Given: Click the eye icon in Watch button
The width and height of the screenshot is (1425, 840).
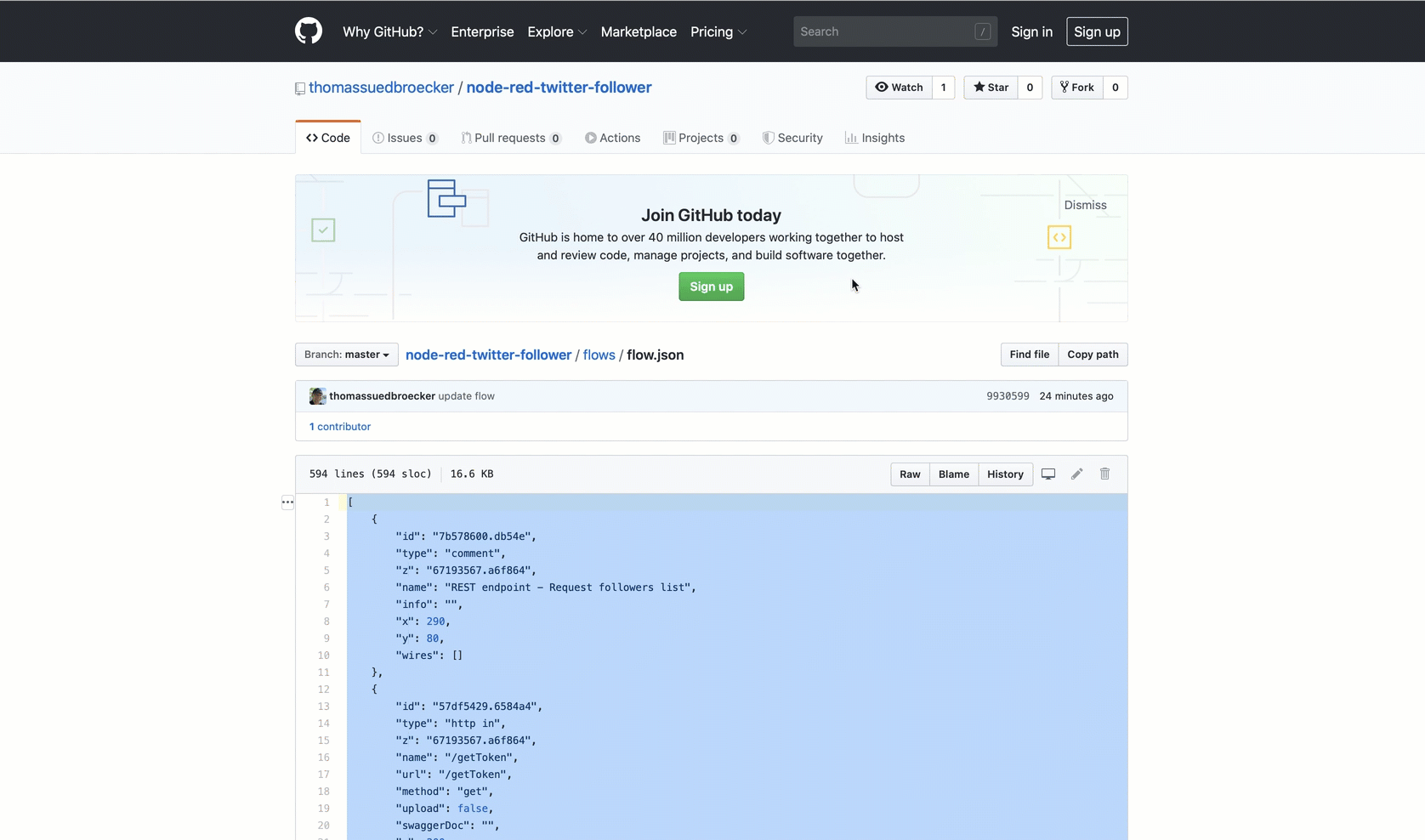Looking at the screenshot, I should pos(882,87).
